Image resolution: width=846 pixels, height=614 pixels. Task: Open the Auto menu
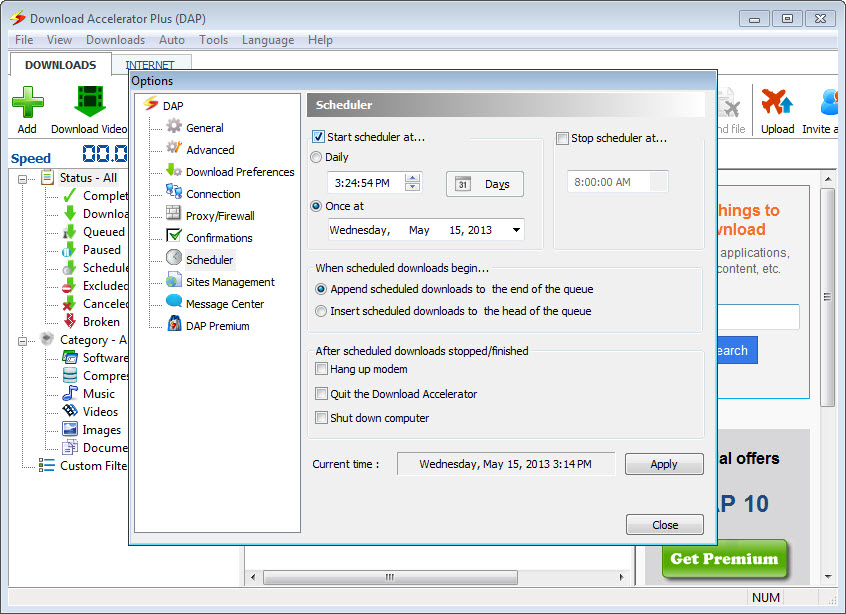coord(172,40)
